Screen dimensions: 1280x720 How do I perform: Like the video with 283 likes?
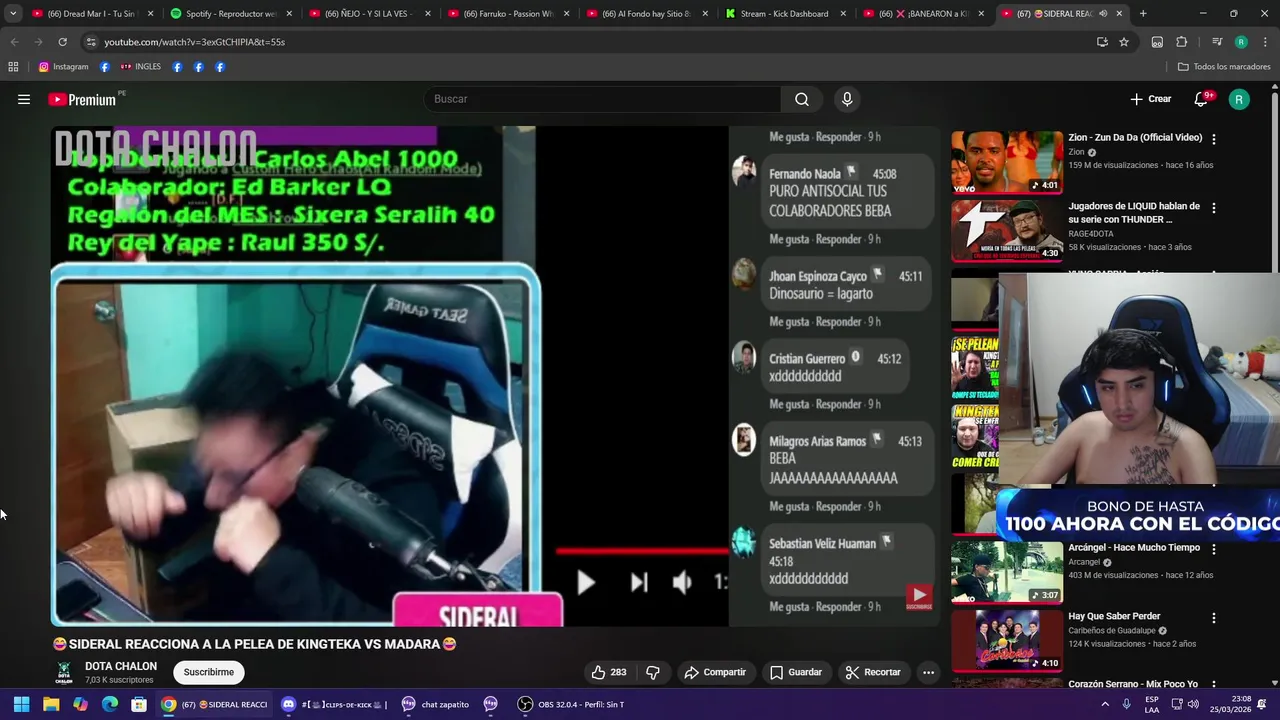pos(610,672)
